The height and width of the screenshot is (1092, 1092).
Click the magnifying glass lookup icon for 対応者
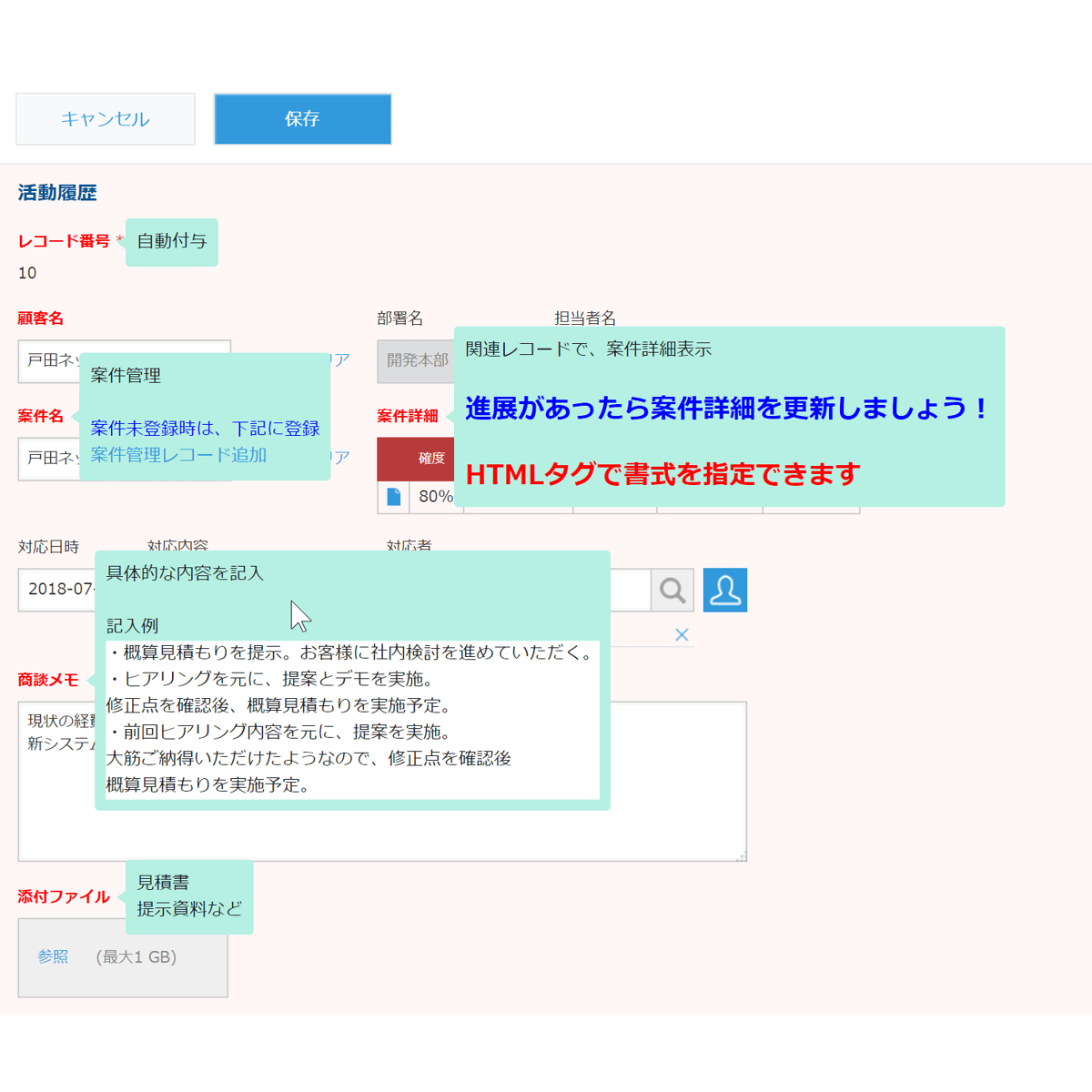(672, 590)
